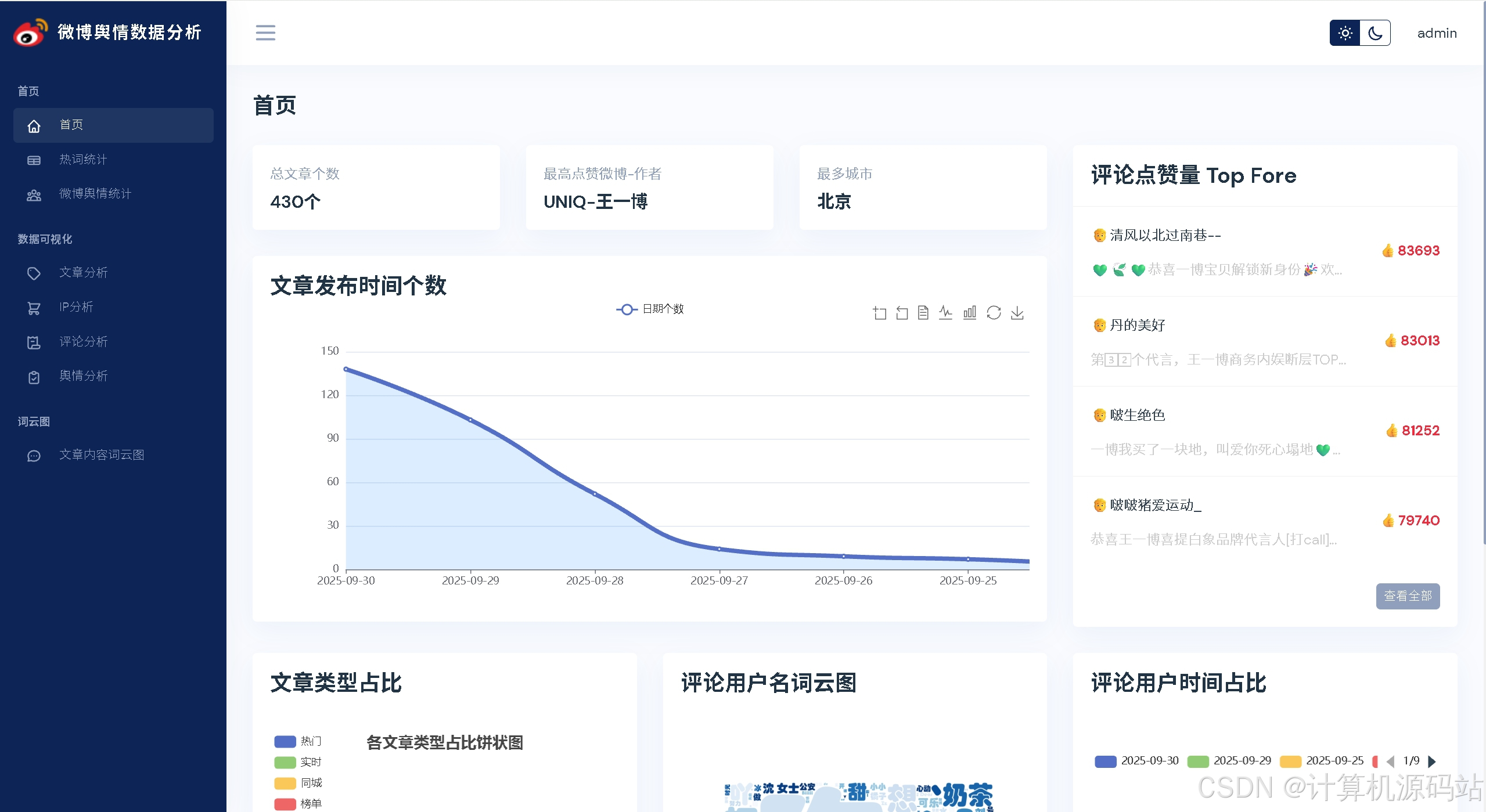Click the chart restore refresh icon
The image size is (1486, 812).
(x=994, y=313)
